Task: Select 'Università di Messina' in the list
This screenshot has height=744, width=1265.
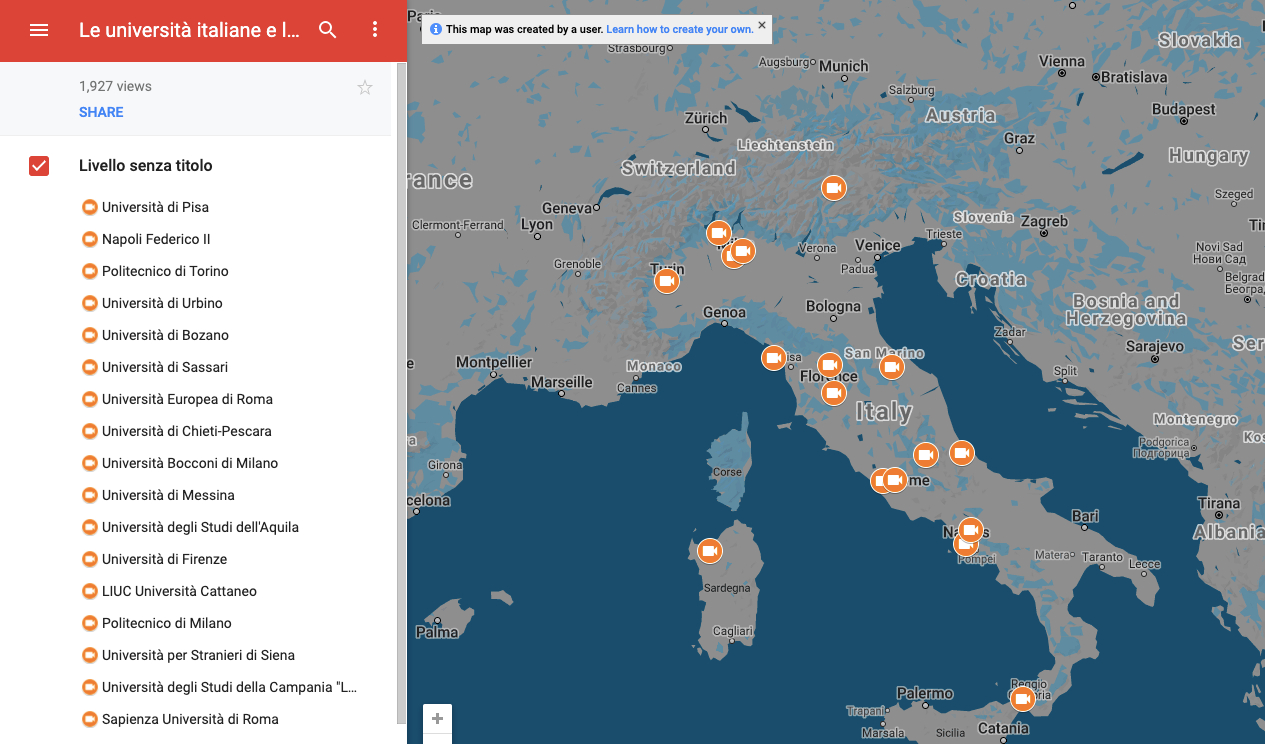Action: 168,495
